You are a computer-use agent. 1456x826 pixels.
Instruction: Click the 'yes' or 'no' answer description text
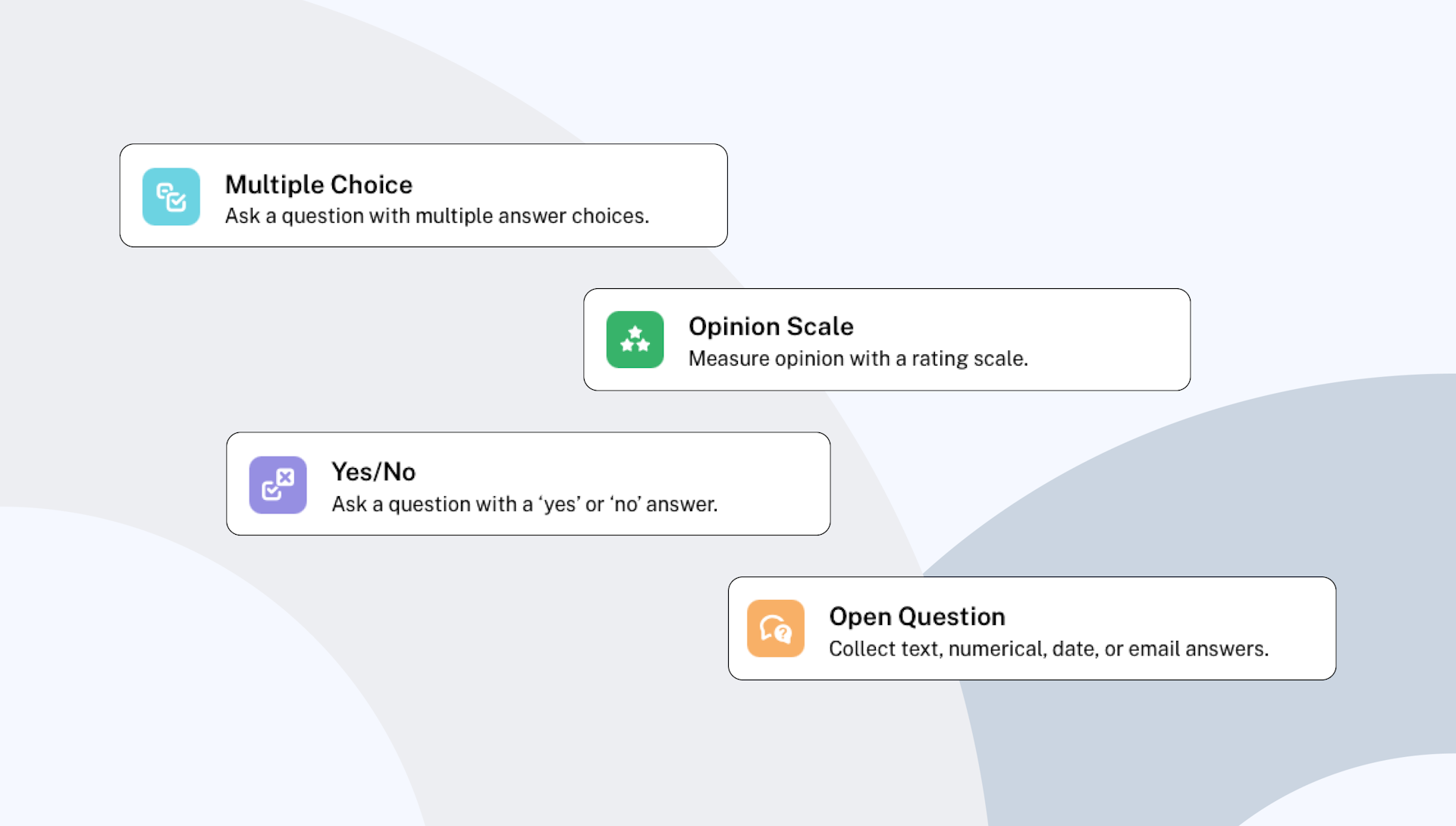coord(524,504)
